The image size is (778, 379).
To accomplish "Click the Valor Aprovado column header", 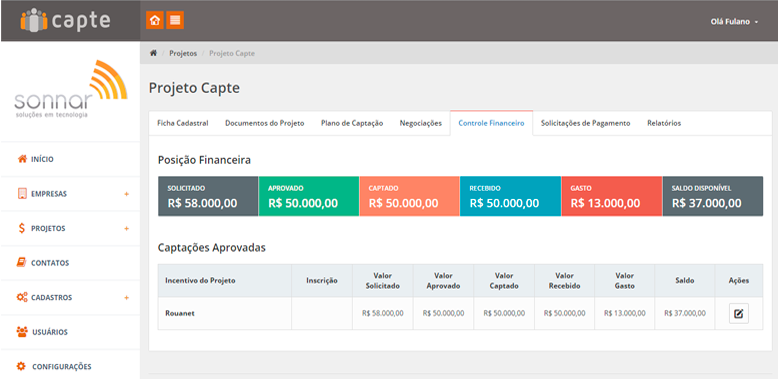I will tap(443, 281).
